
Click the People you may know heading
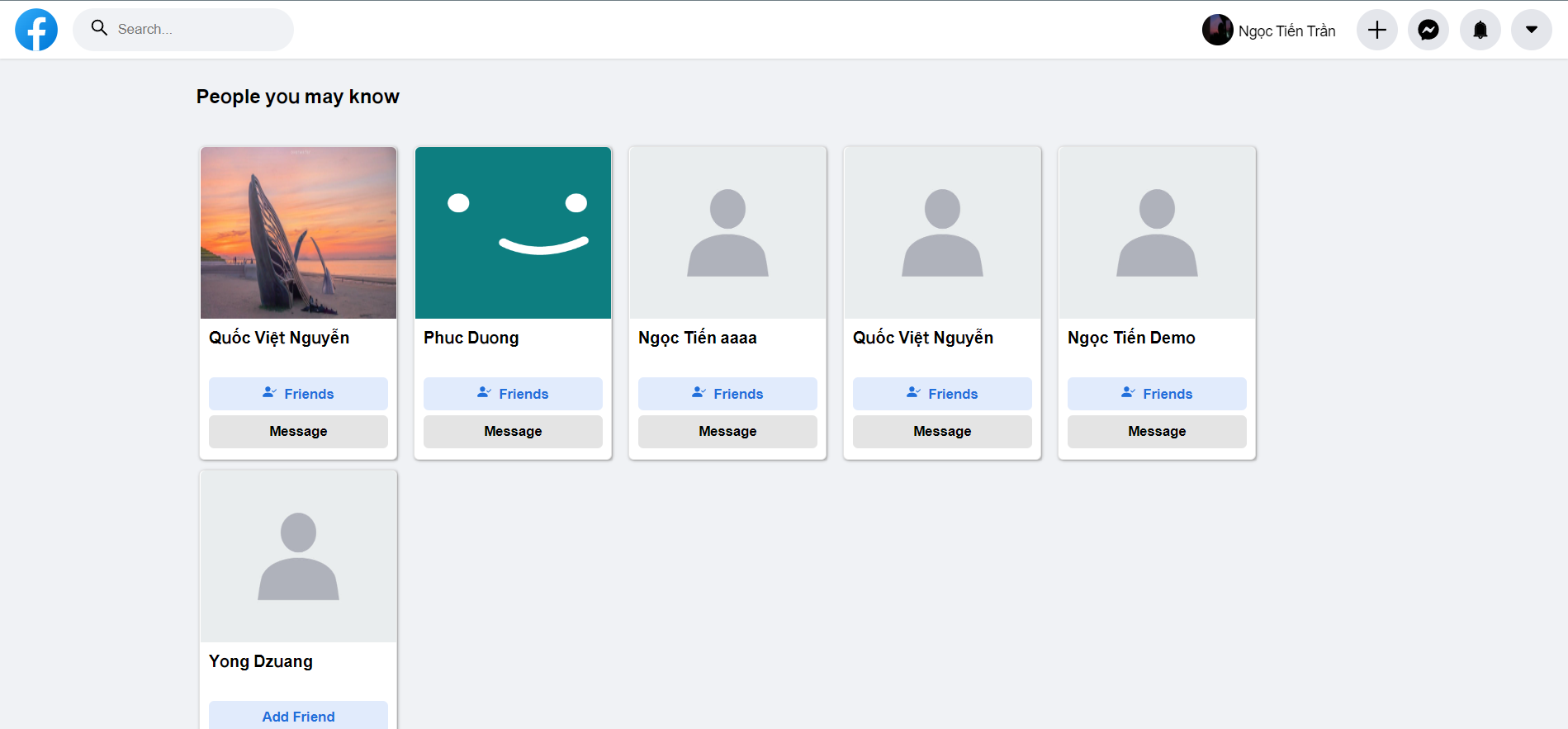(x=298, y=97)
